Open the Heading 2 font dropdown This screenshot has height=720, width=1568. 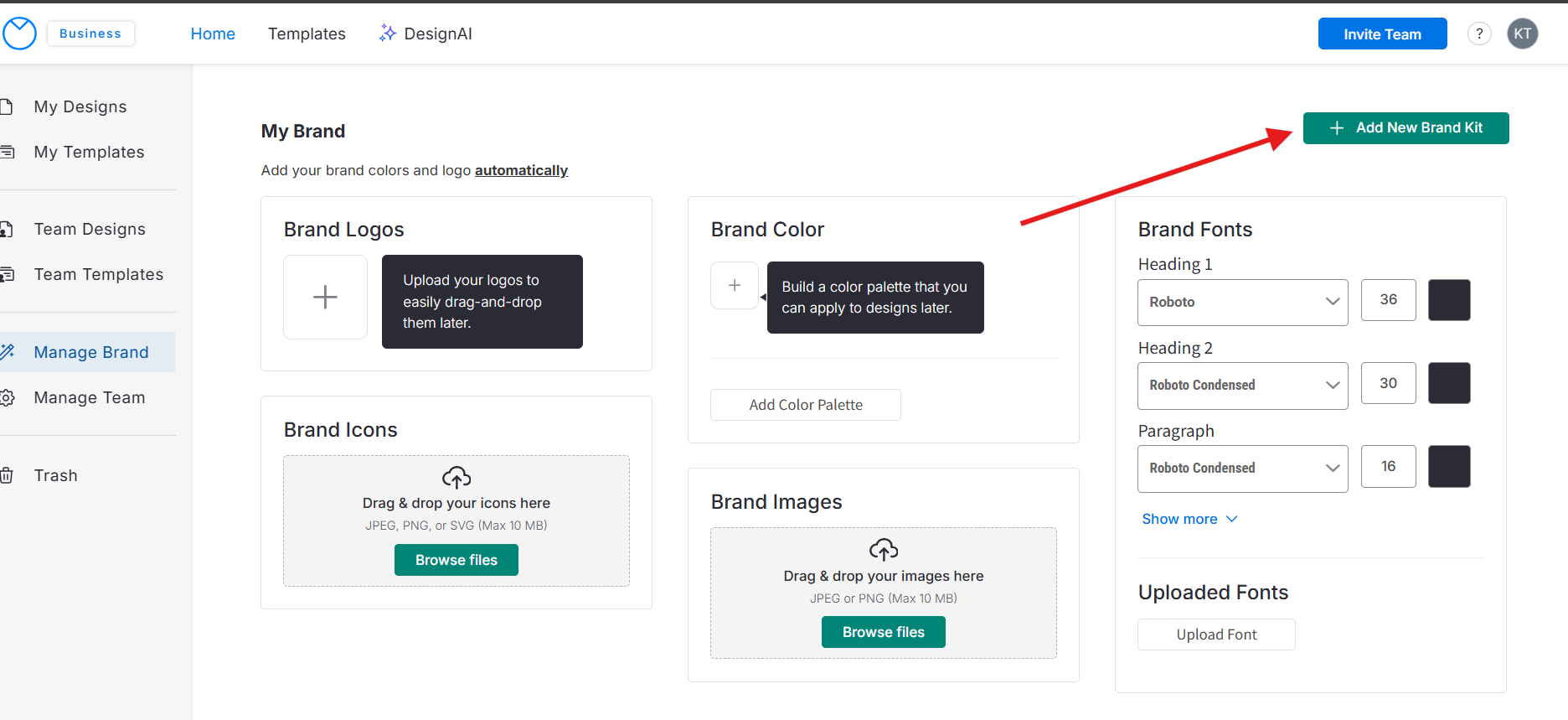(1242, 386)
